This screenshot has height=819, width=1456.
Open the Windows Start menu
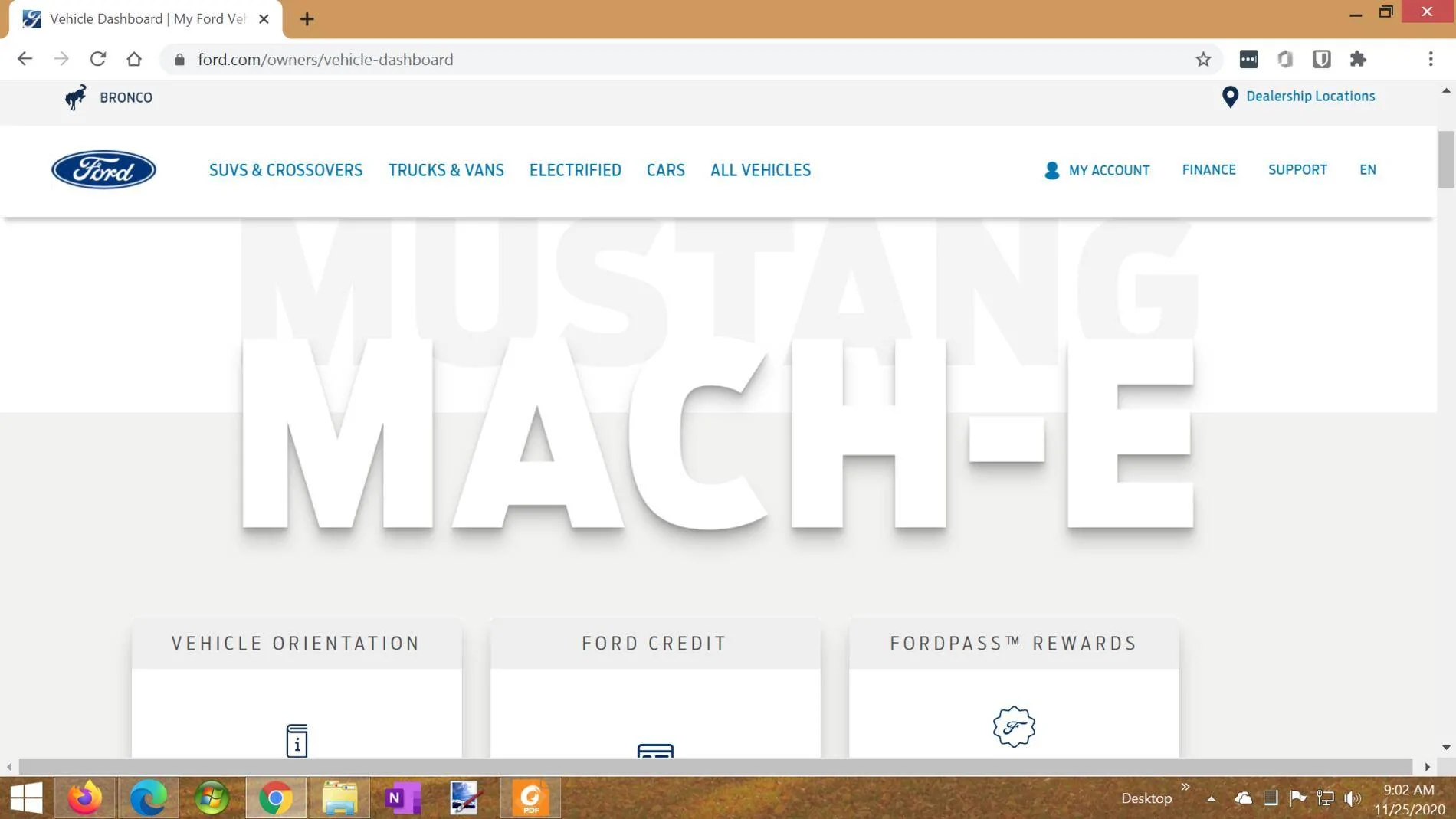click(x=26, y=798)
